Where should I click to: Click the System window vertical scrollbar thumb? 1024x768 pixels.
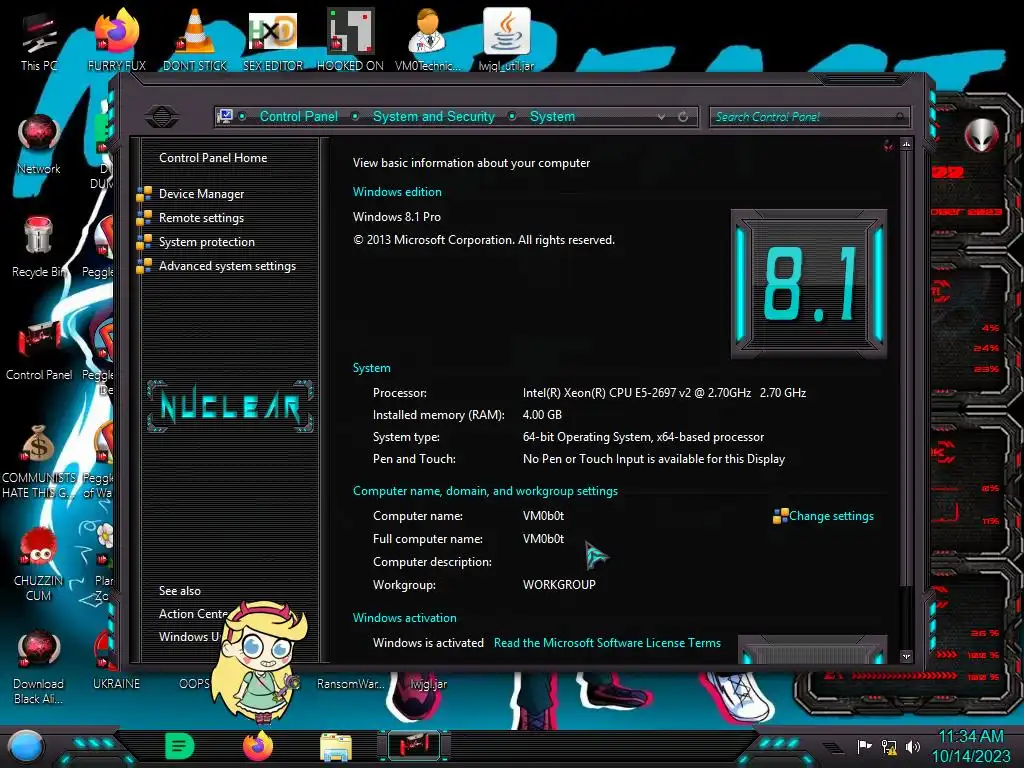pyautogui.click(x=906, y=369)
